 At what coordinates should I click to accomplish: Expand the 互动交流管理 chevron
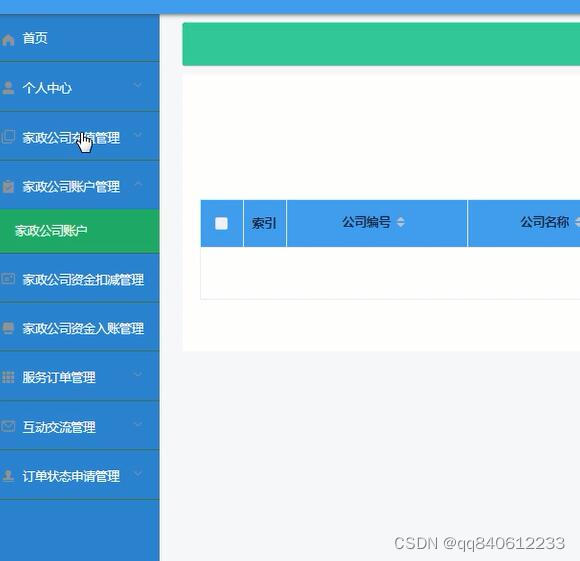pos(138,424)
